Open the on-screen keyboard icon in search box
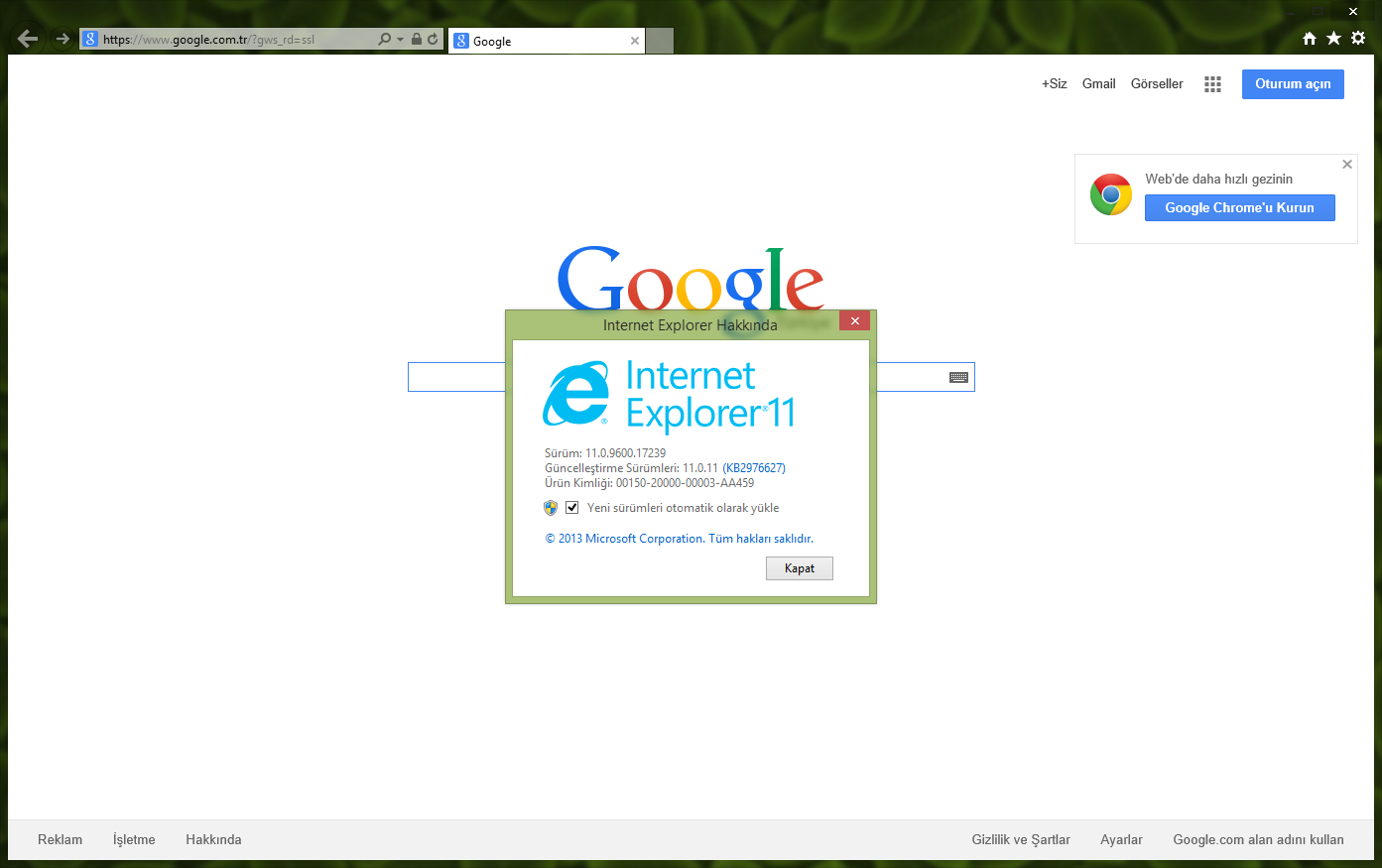Screen dimensions: 1382x868 pos(958,377)
